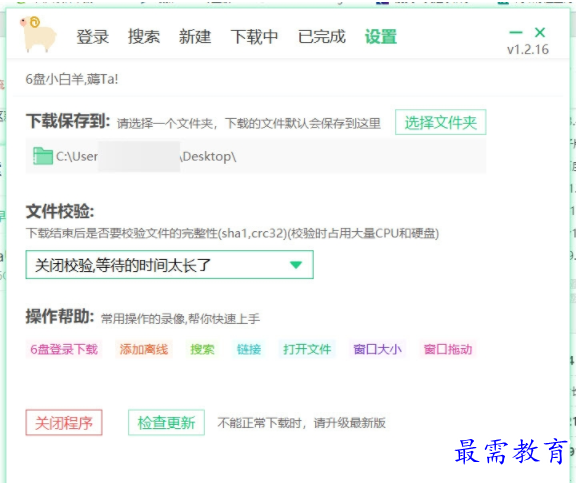Open the 窗口大小 help link

click(377, 349)
